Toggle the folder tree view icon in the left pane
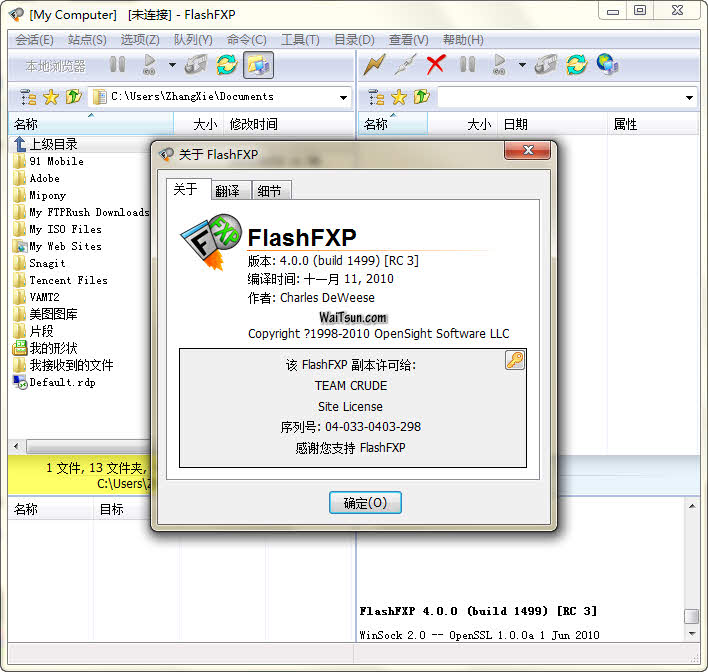This screenshot has width=708, height=672. [26, 97]
